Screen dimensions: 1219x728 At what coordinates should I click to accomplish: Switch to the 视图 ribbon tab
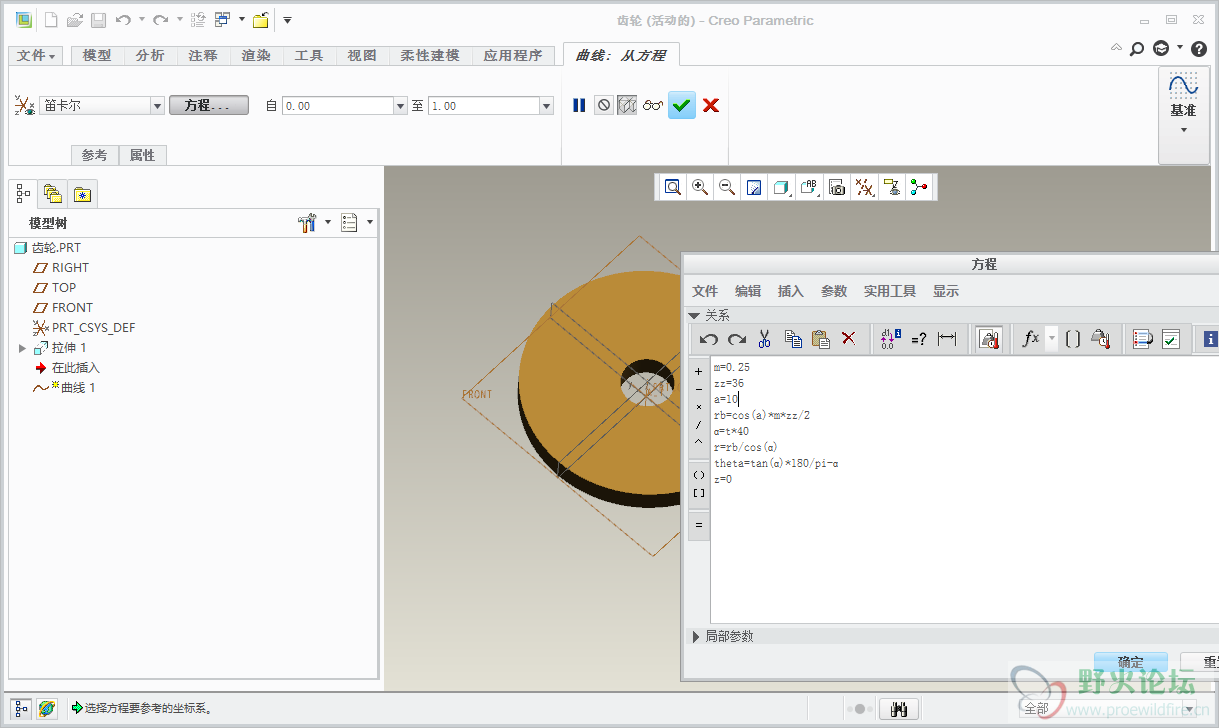(x=362, y=56)
